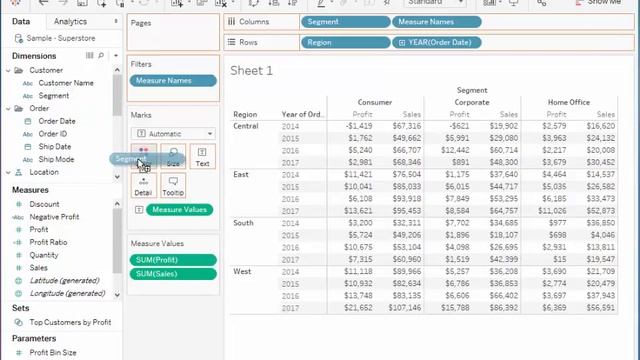The image size is (640, 360).
Task: Select the Negative Profit measure
Action: coord(54,217)
